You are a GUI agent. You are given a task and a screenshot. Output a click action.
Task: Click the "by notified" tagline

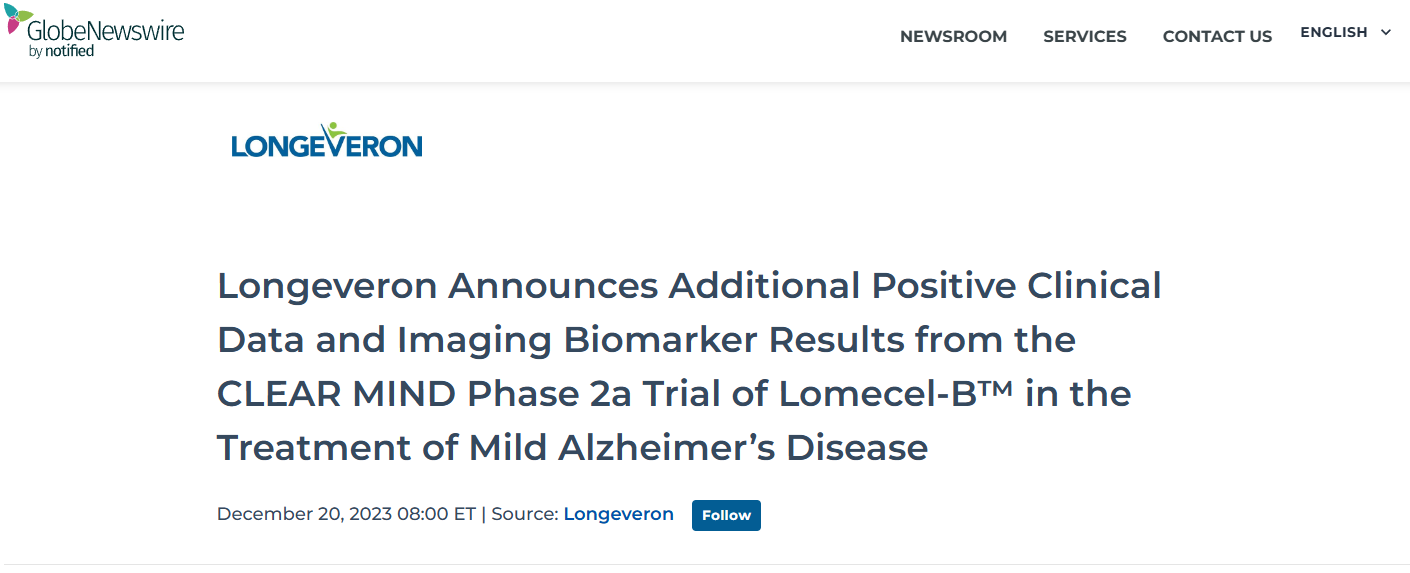pos(61,51)
